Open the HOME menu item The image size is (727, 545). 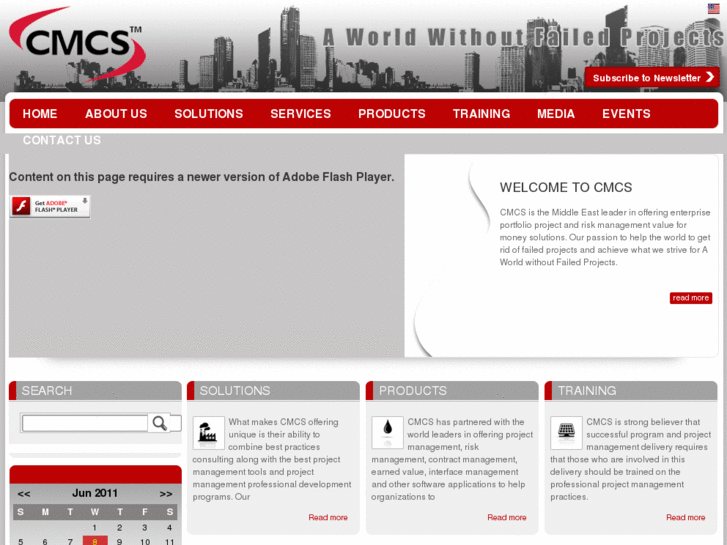point(40,114)
